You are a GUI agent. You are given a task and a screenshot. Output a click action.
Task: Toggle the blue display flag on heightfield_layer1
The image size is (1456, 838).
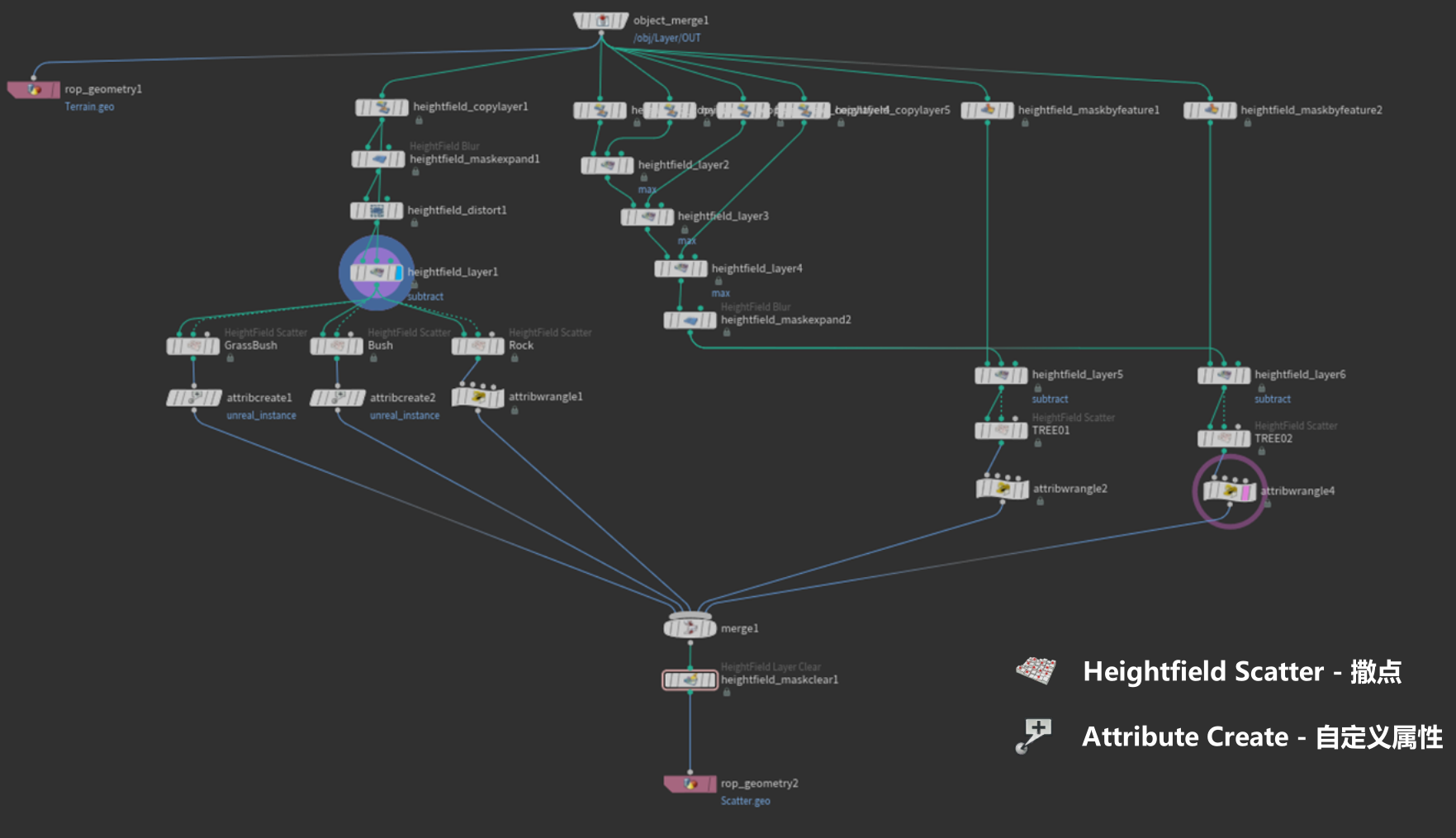[399, 272]
